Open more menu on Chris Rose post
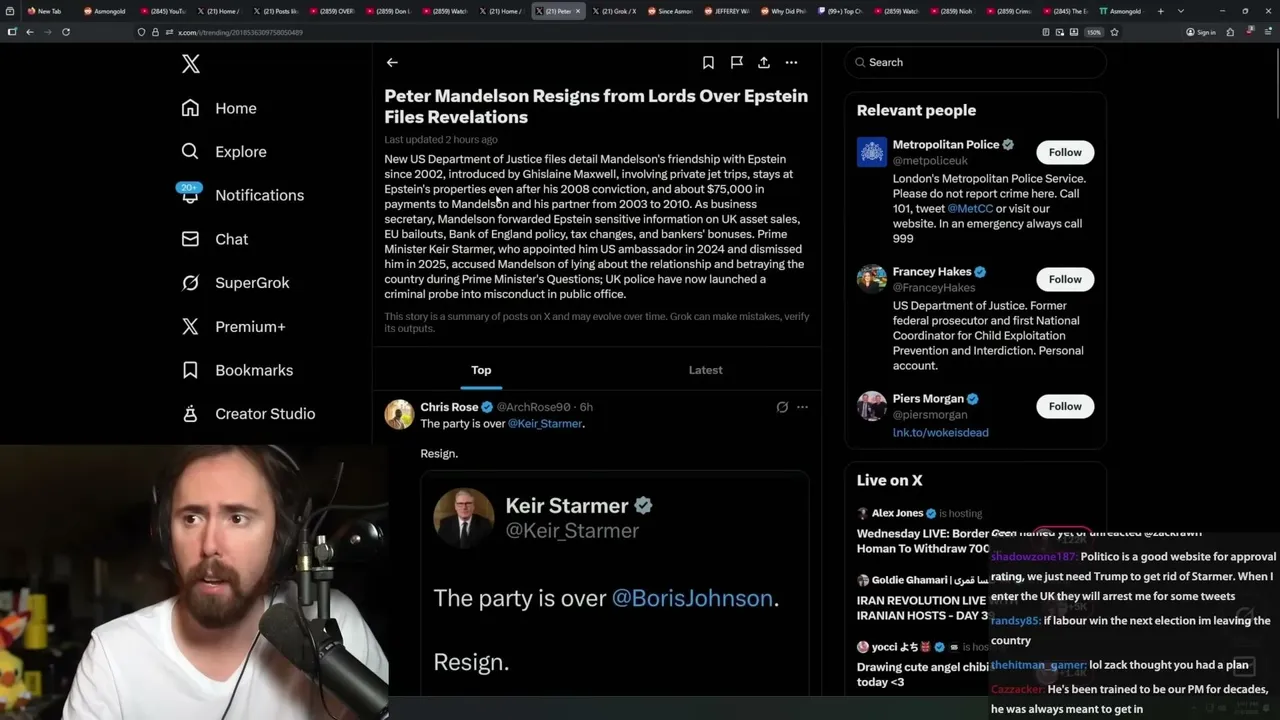Screen dimensions: 1280x720 pos(802,407)
